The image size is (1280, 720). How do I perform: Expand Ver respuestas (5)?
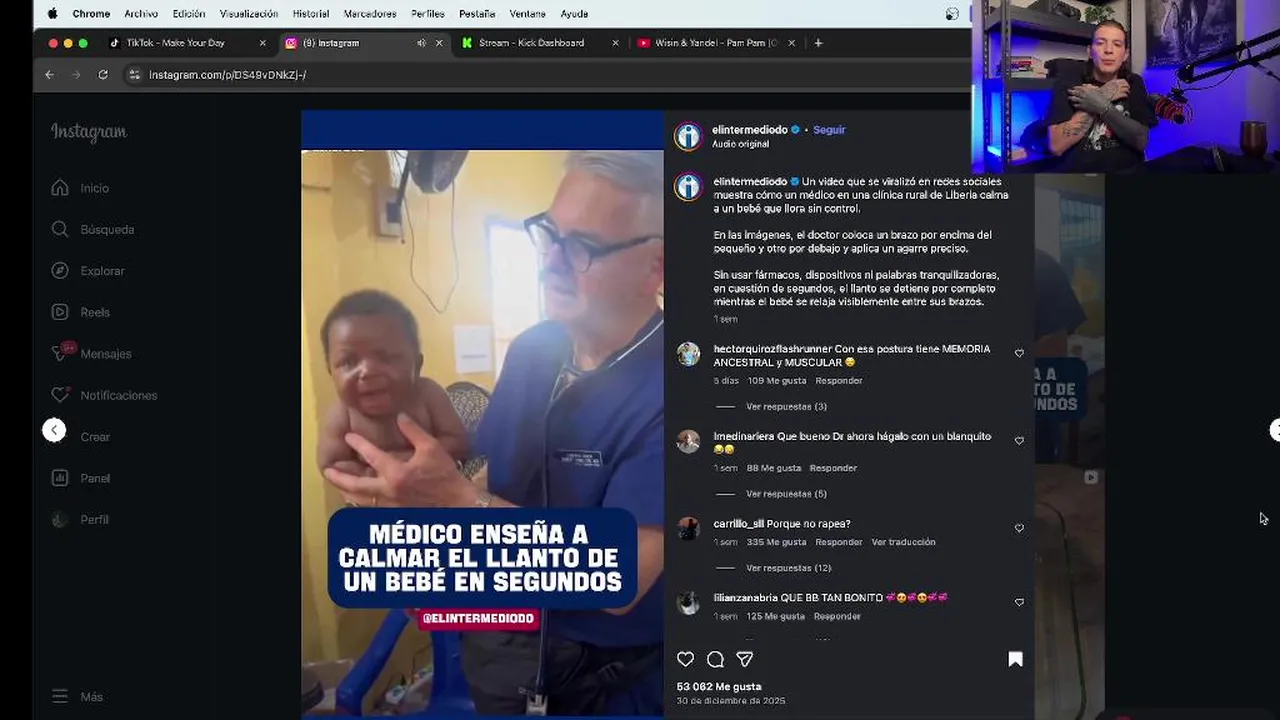coord(786,494)
